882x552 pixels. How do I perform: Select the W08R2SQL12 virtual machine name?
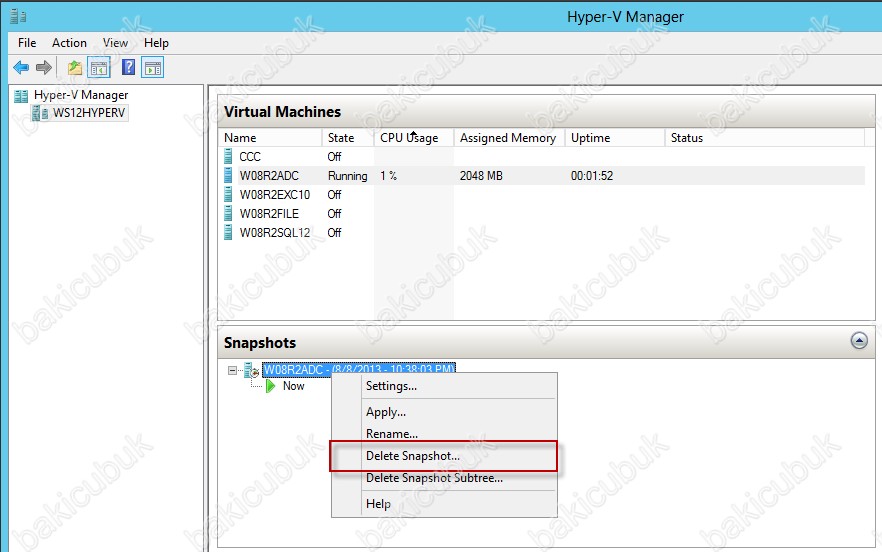pyautogui.click(x=274, y=232)
